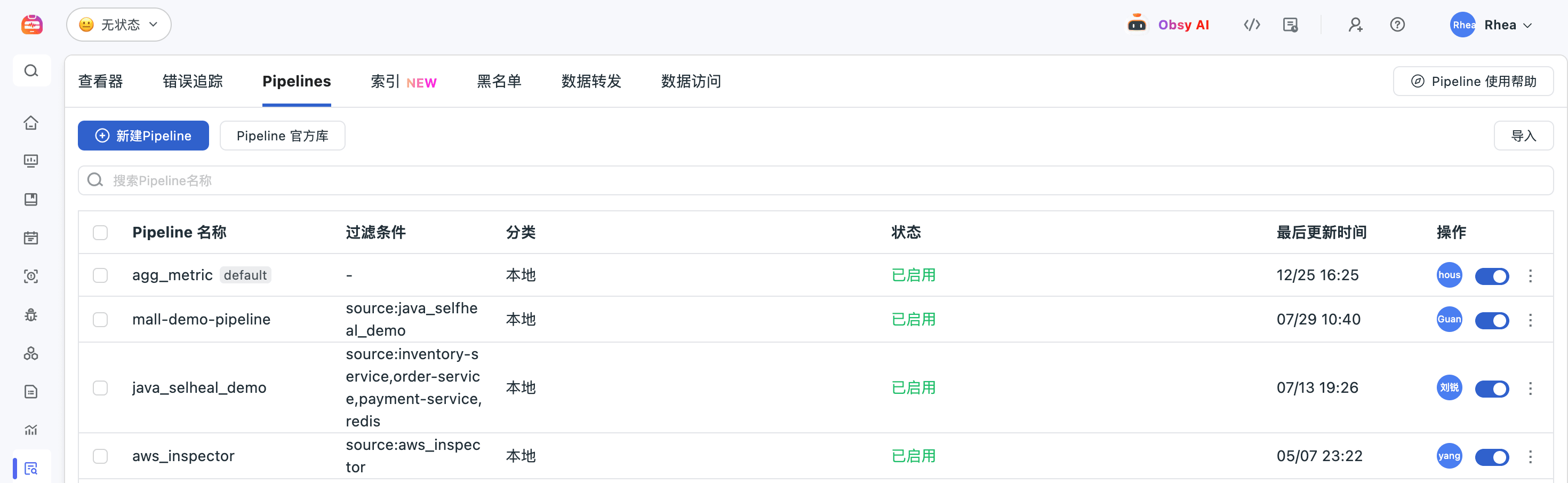Click the Obsy AI robot icon
1568x483 pixels.
tap(1137, 25)
